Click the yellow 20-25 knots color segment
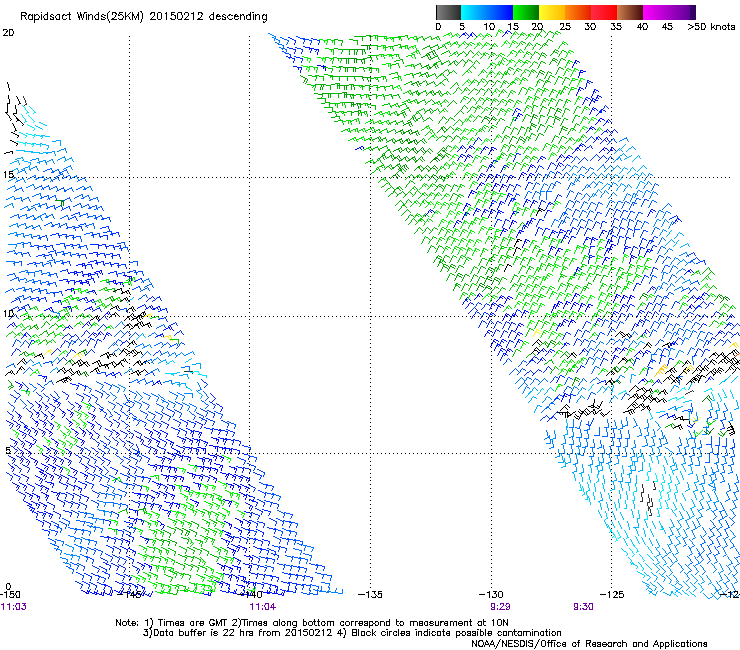Image resolution: width=740 pixels, height=650 pixels. pyautogui.click(x=552, y=12)
